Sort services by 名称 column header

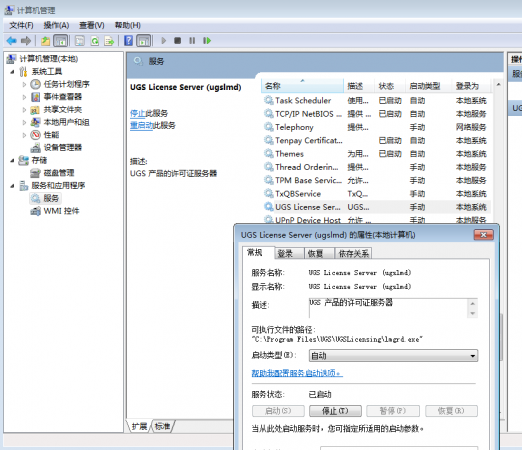[x=302, y=86]
